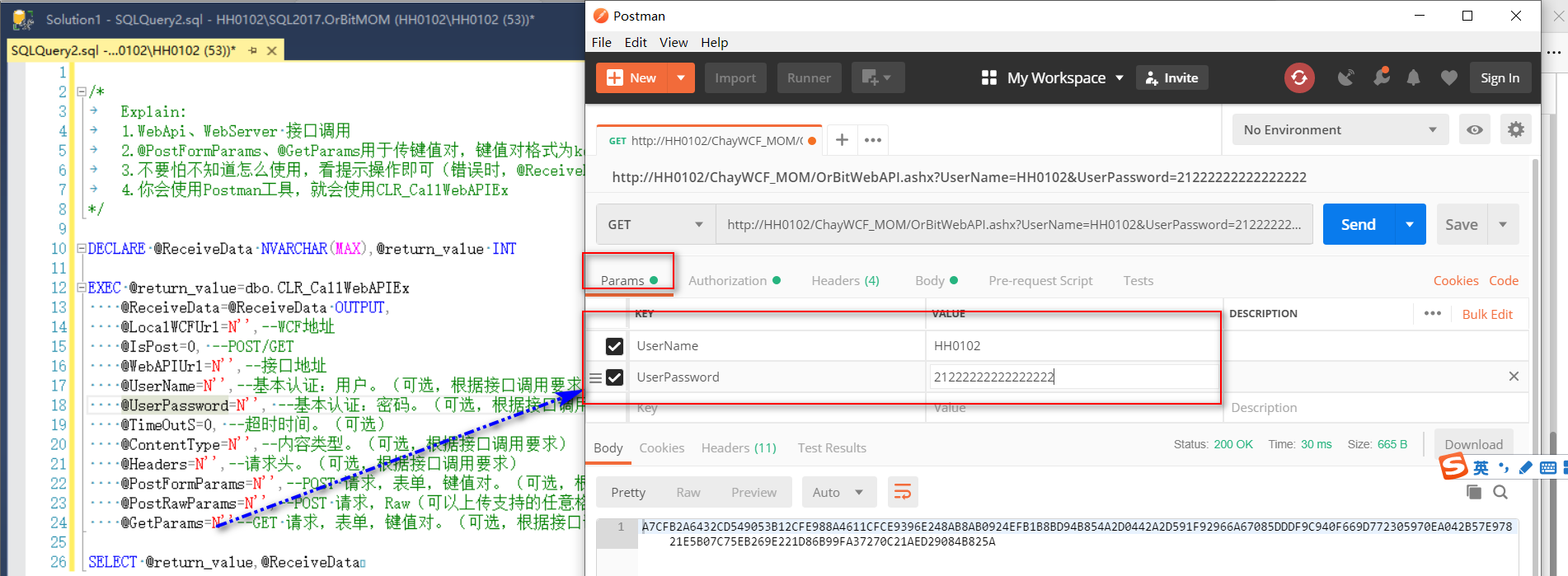This screenshot has height=576, width=1568.
Task: Switch to the request Headers (4) tab
Action: click(x=845, y=280)
